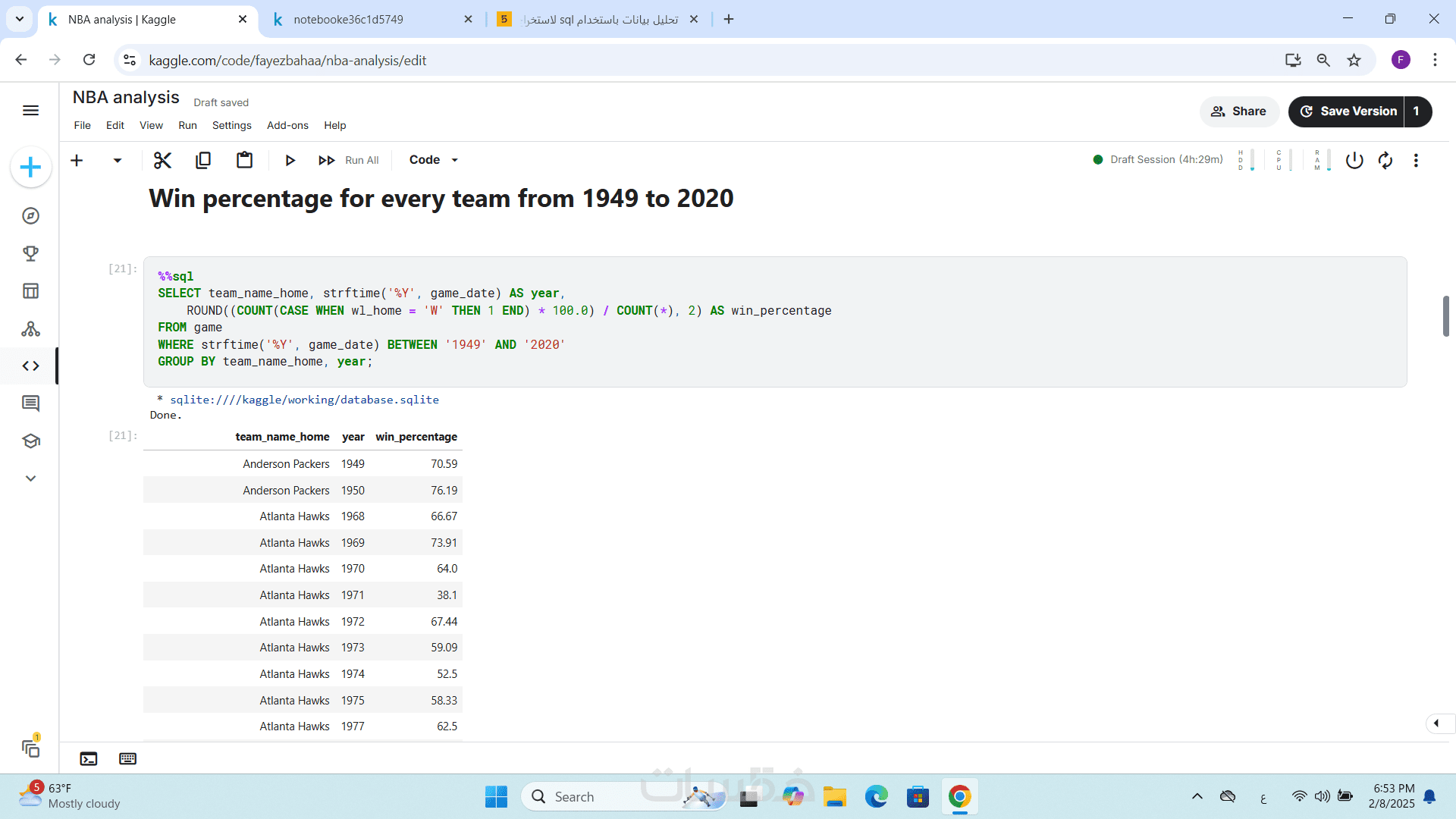Open Datasets table icon in sidebar
This screenshot has width=1456, height=819.
pos(30,291)
